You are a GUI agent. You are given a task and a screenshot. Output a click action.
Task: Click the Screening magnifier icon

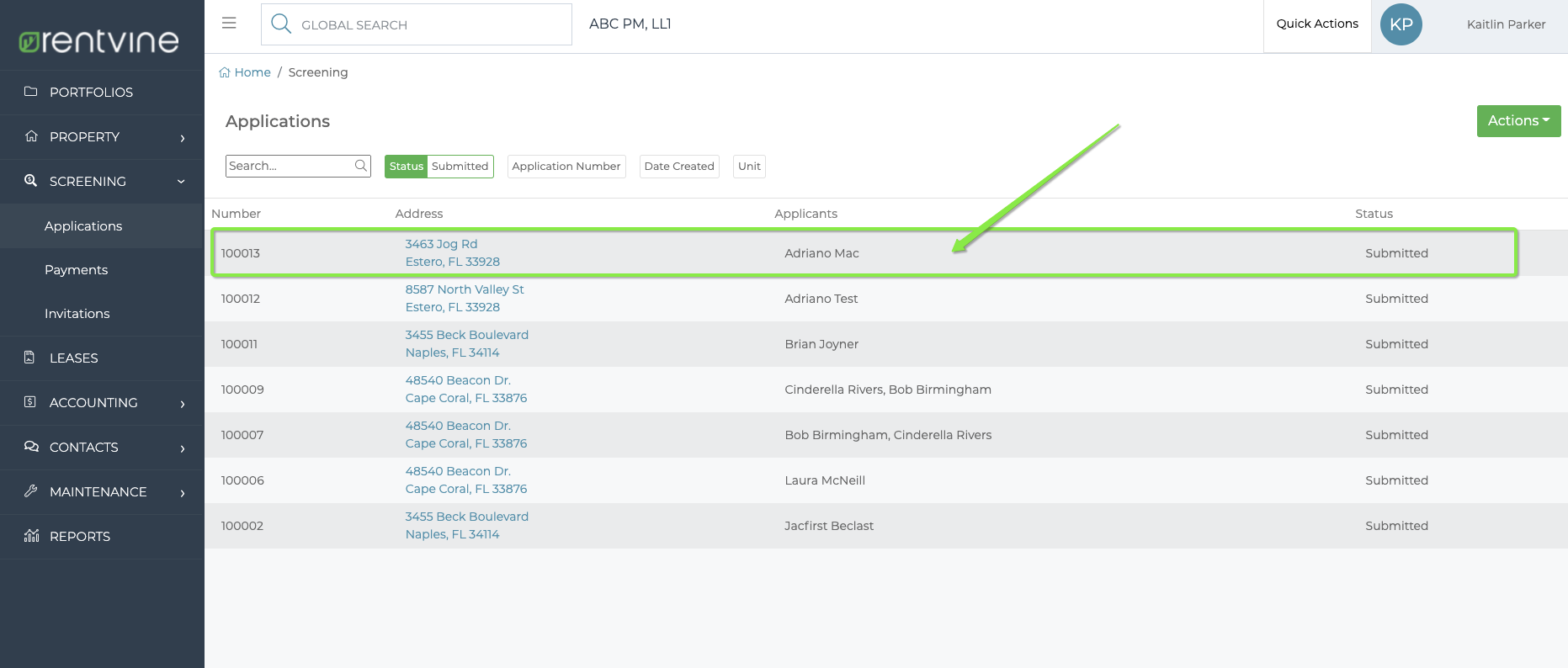(x=31, y=181)
